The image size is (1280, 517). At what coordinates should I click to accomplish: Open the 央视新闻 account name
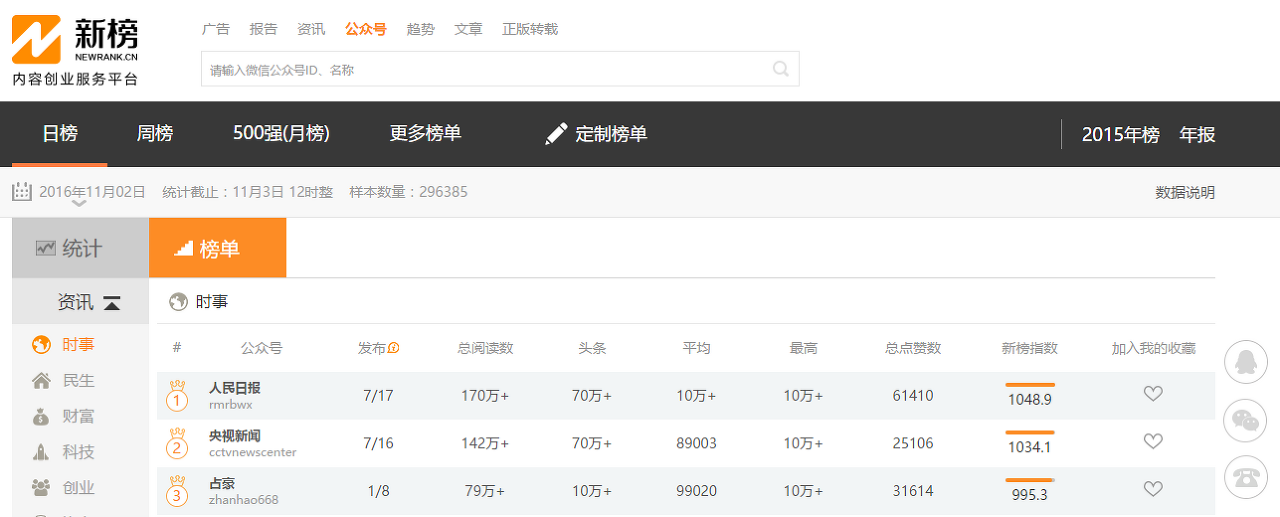[234, 436]
